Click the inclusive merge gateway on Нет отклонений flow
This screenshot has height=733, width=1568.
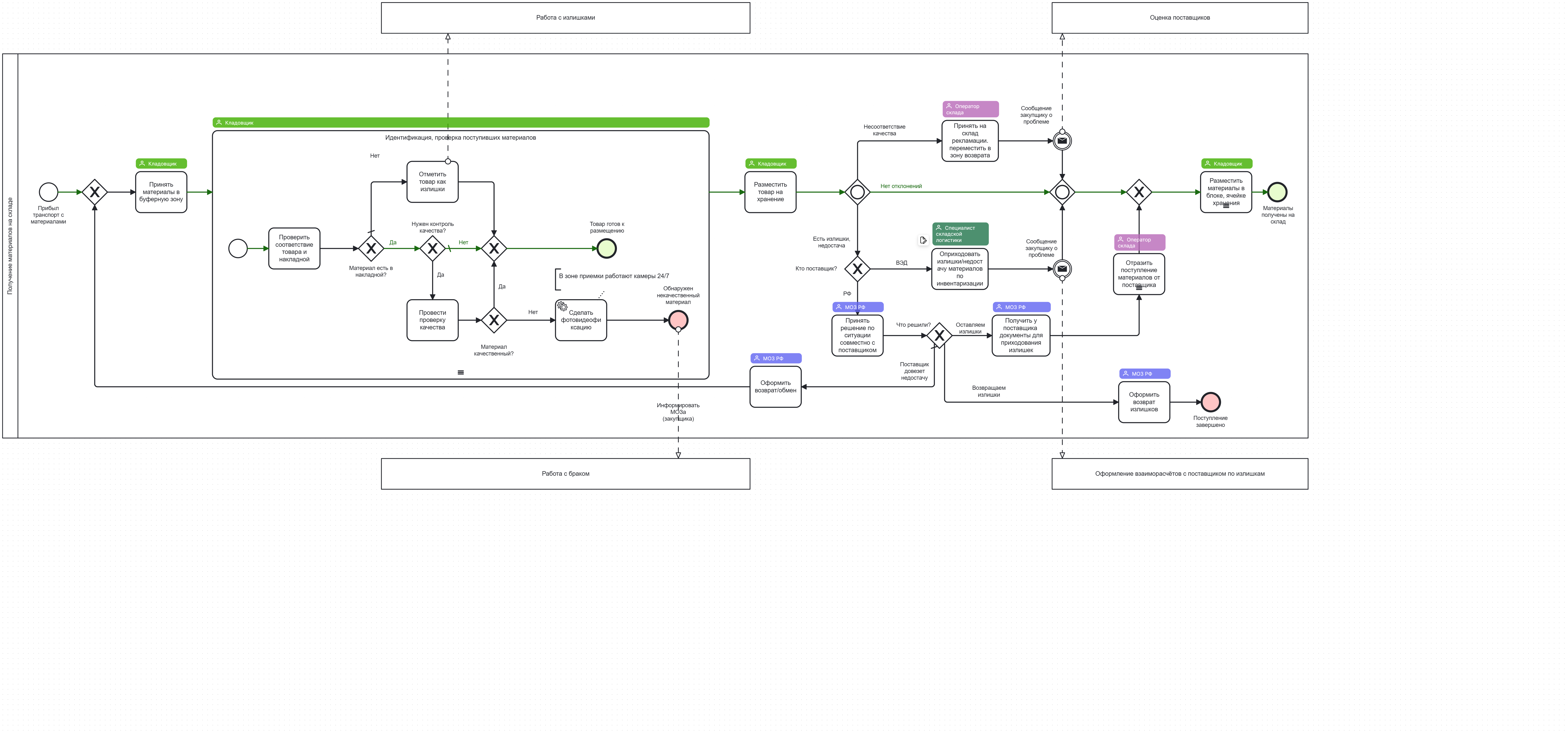pyautogui.click(x=1062, y=192)
